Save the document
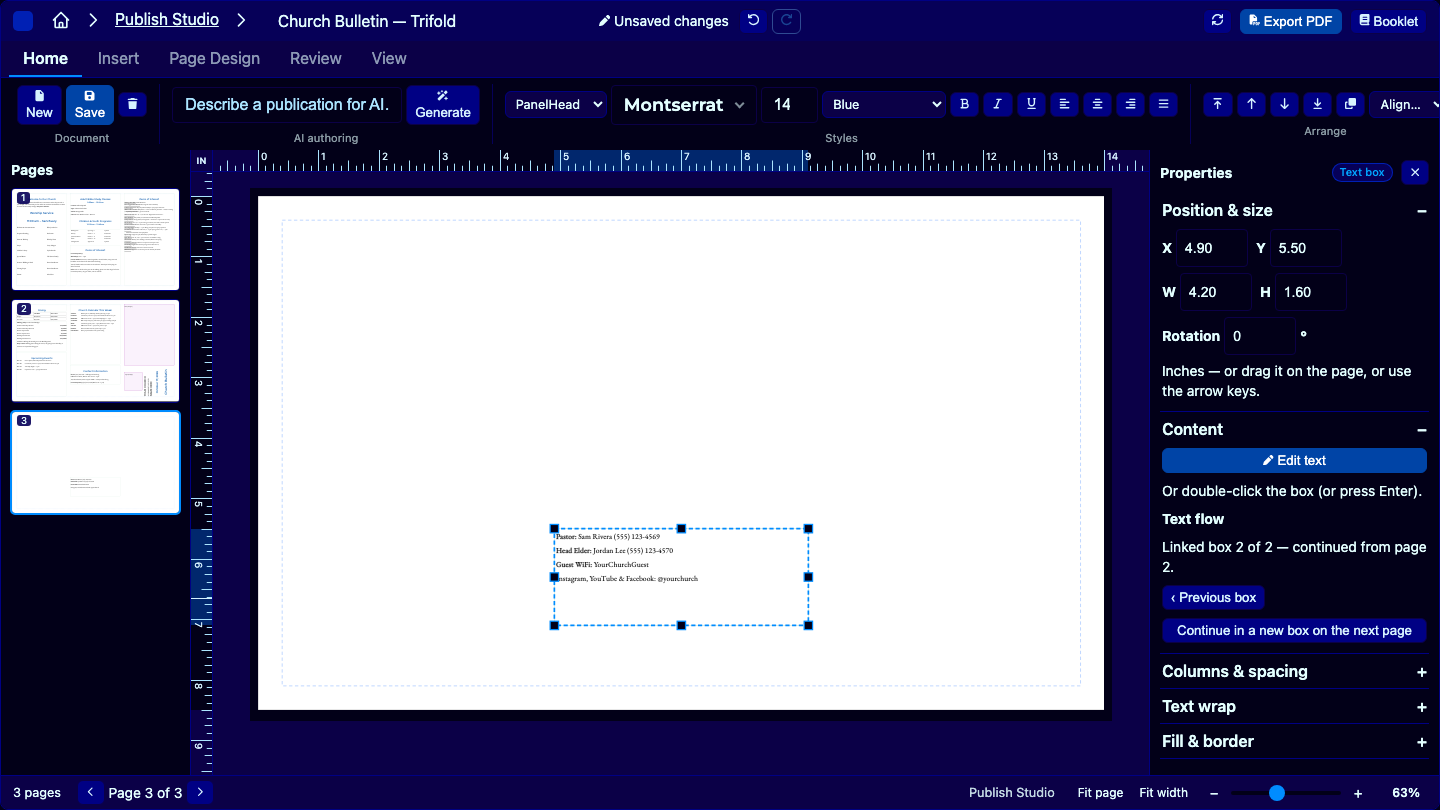The width and height of the screenshot is (1440, 810). [90, 104]
